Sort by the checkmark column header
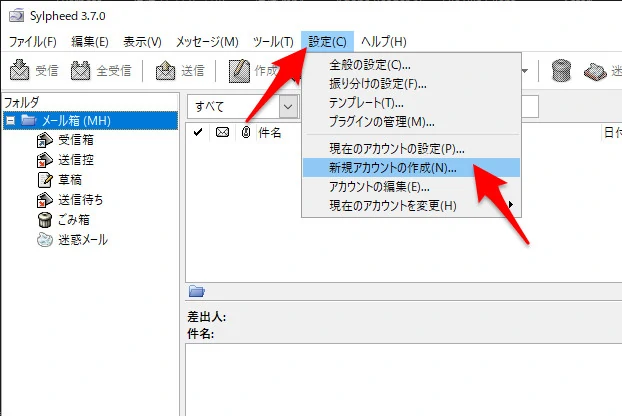 198,132
